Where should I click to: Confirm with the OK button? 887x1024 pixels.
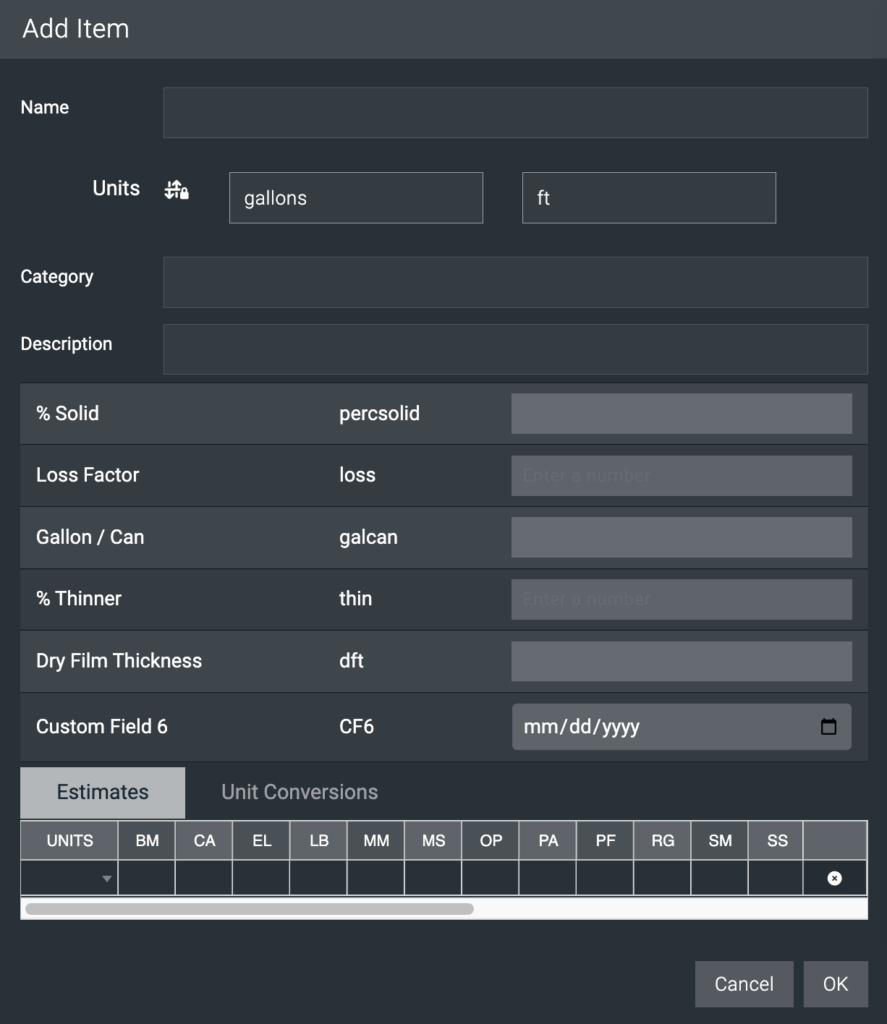[835, 984]
